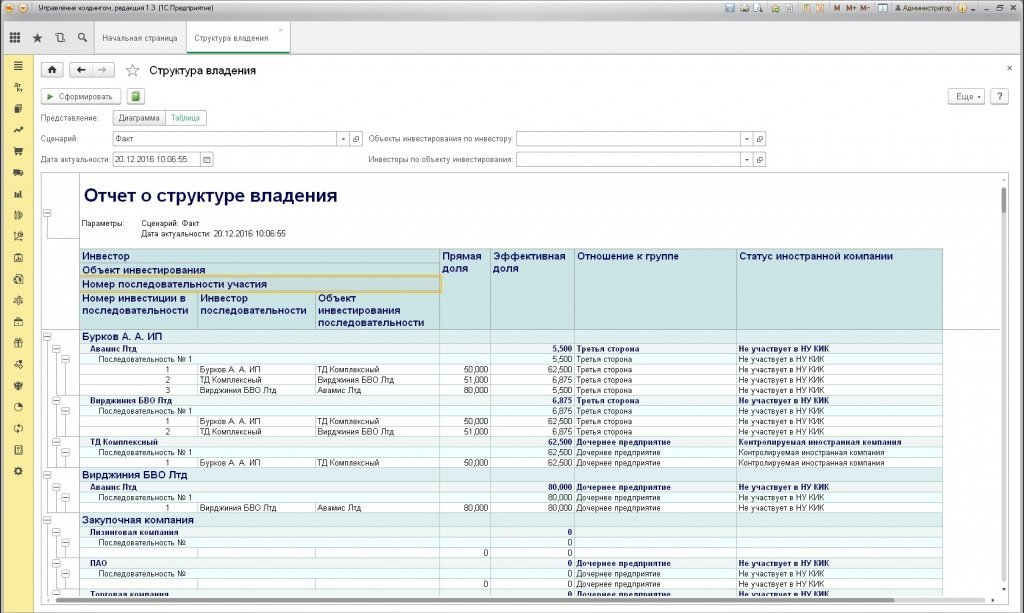Open the gift box section in the sidebar
The image size is (1024, 613).
coord(18,343)
